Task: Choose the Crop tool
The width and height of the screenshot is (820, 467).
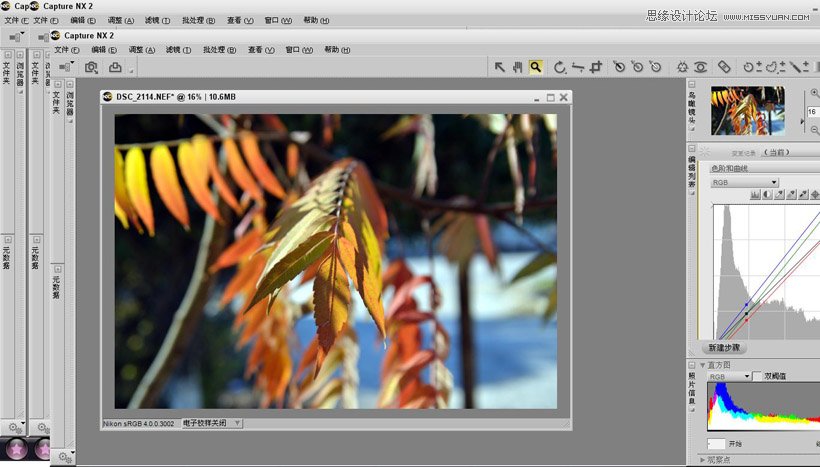Action: [x=596, y=67]
